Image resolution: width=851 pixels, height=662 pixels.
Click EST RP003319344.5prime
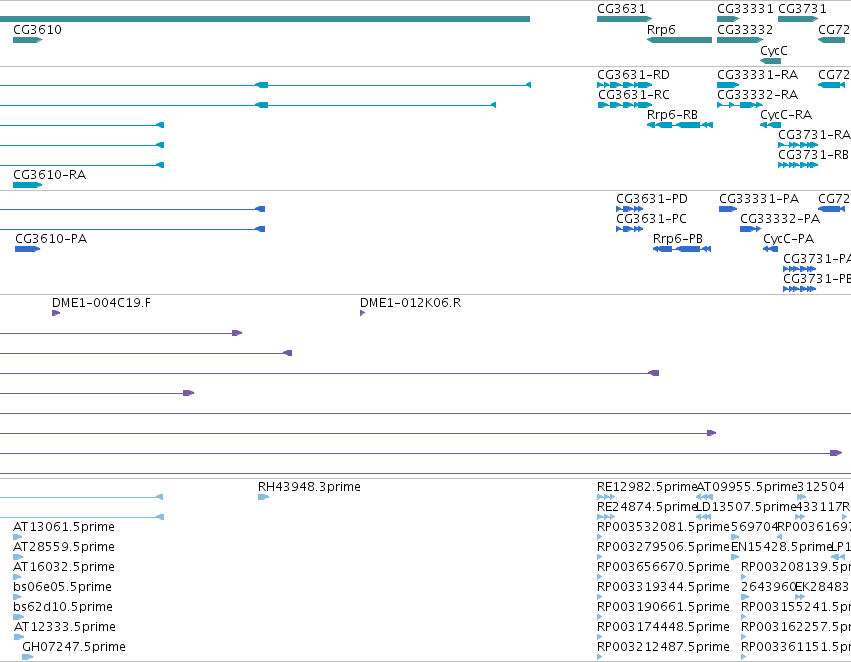pos(600,597)
